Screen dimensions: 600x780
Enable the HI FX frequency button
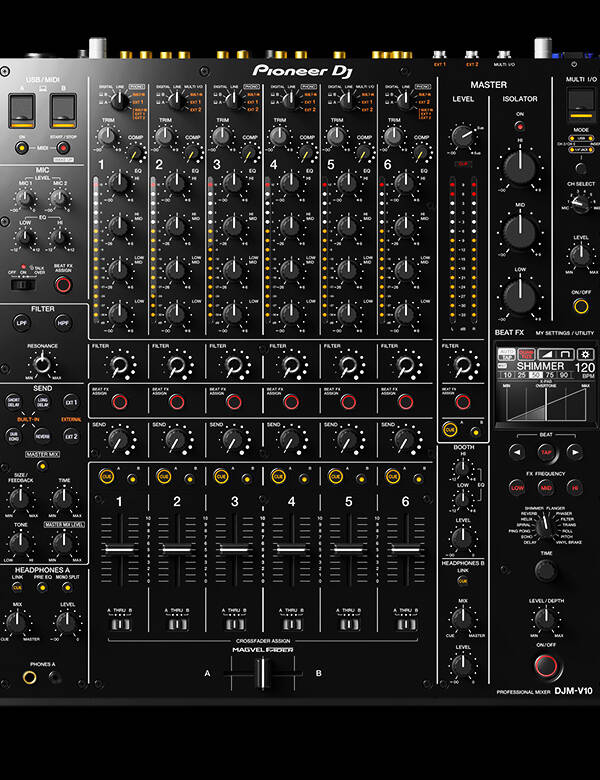click(x=575, y=488)
